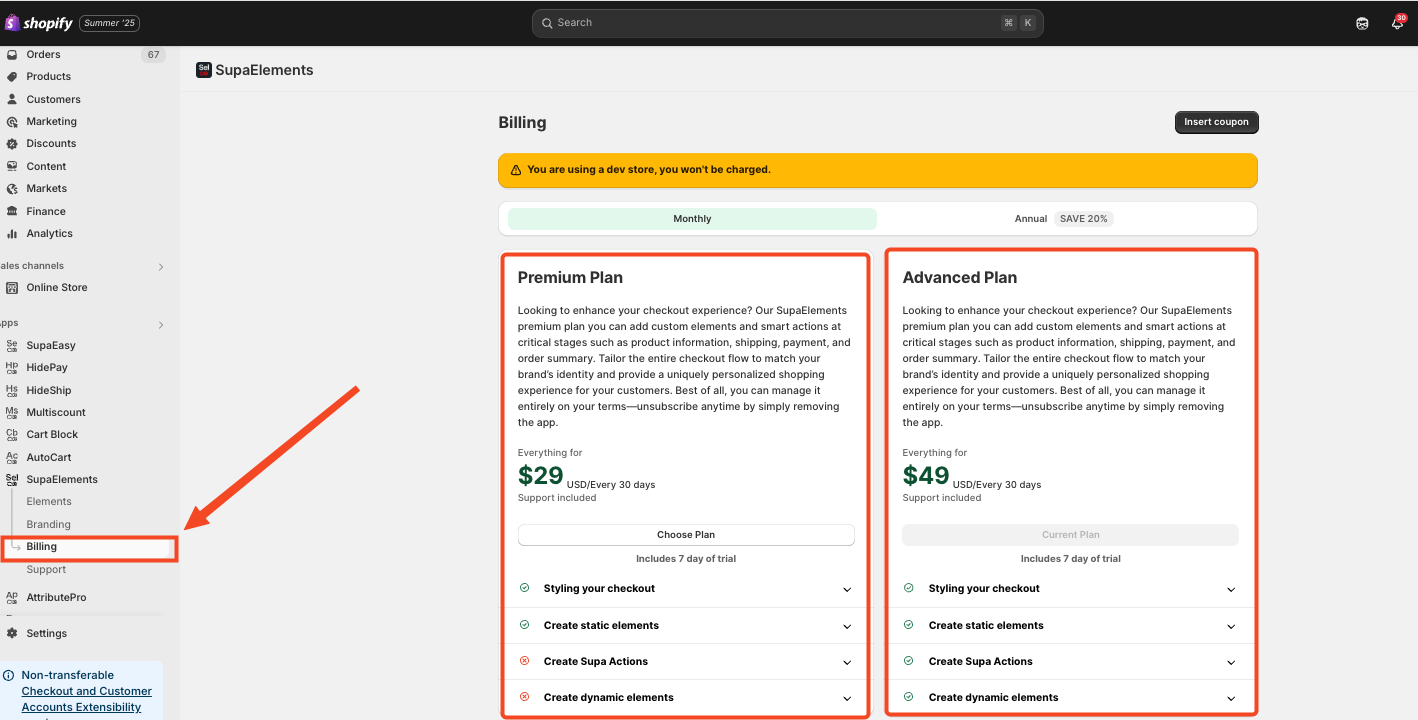Screen dimensions: 1418x720
Task: Click the SAVE 20% badge
Action: point(1084,219)
